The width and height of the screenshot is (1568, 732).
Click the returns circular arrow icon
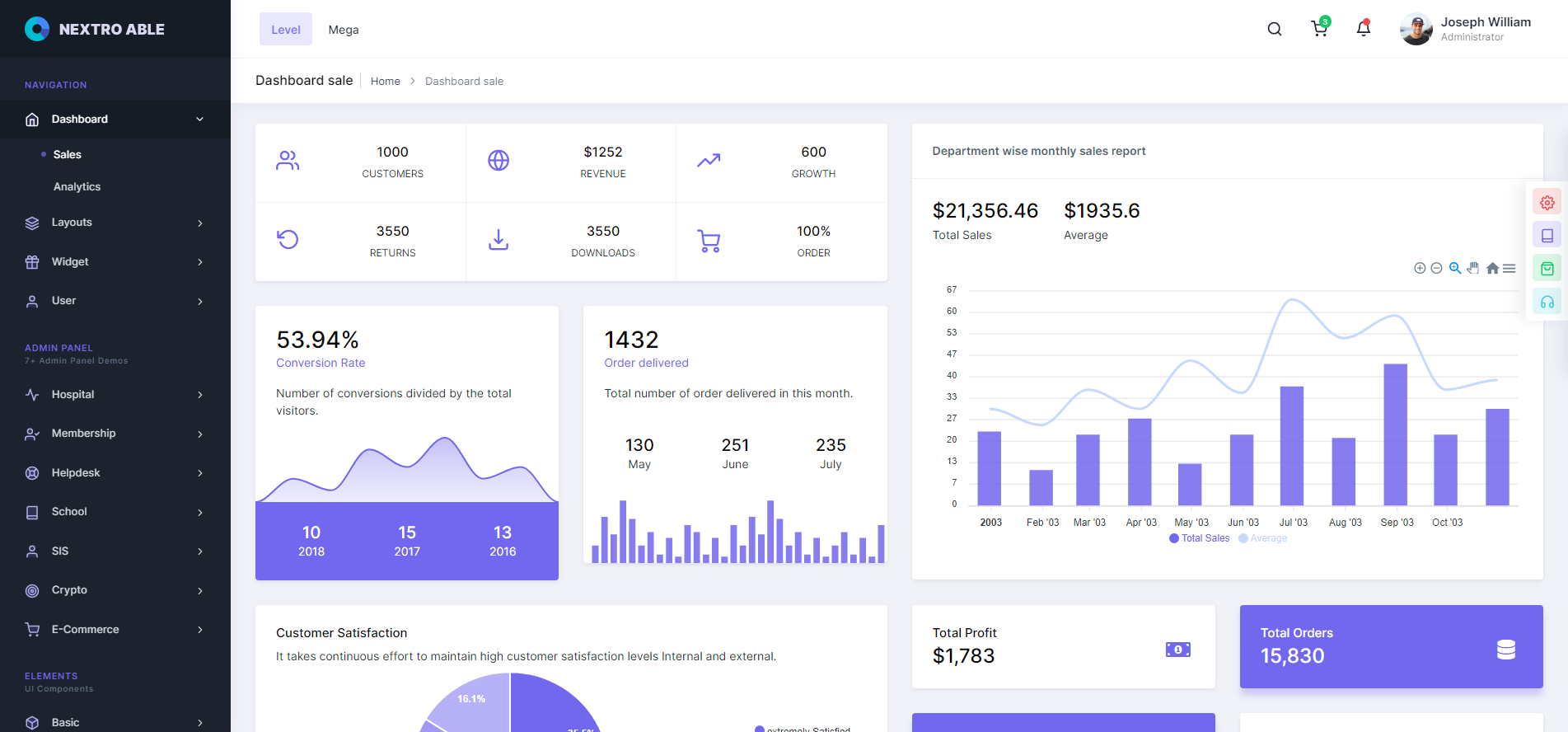point(288,239)
